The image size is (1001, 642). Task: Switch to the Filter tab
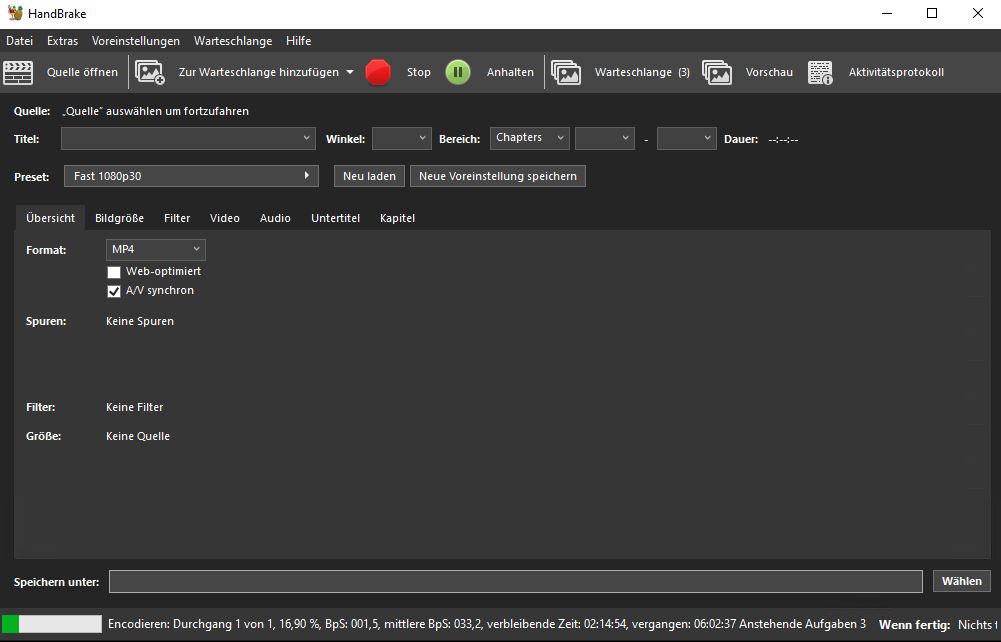tap(177, 218)
